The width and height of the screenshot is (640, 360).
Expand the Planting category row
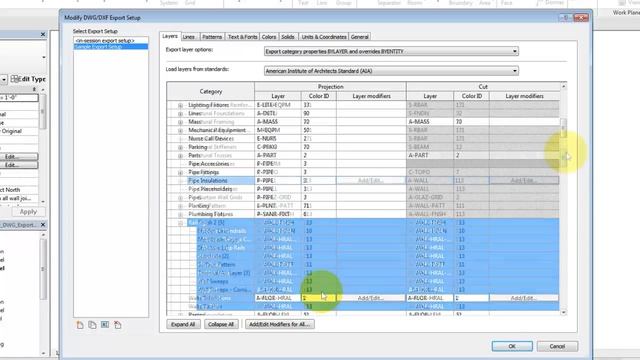pos(180,206)
